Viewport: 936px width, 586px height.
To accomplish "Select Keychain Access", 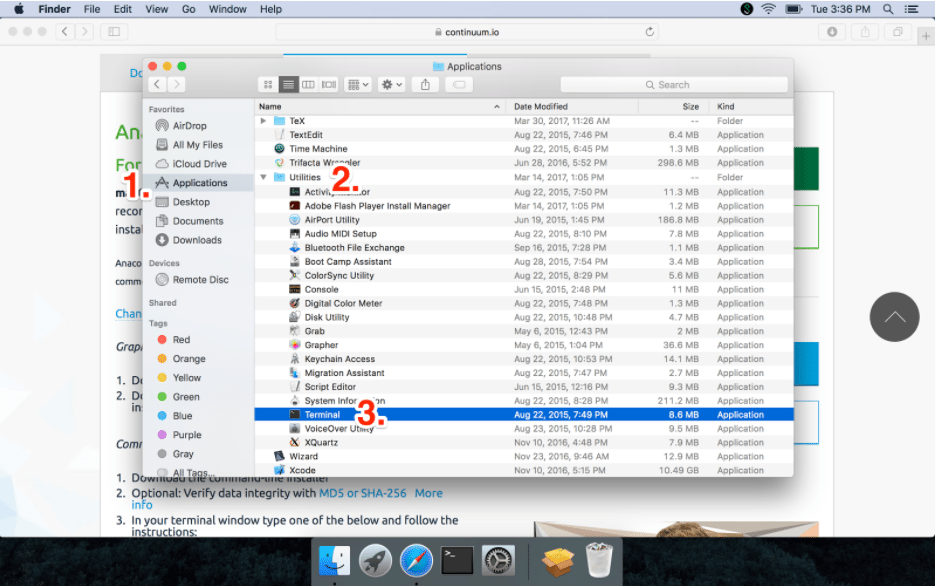I will point(524,359).
